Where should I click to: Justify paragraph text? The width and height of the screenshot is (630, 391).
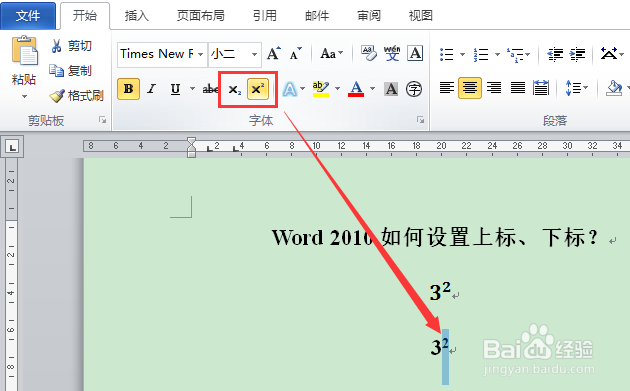tap(518, 88)
